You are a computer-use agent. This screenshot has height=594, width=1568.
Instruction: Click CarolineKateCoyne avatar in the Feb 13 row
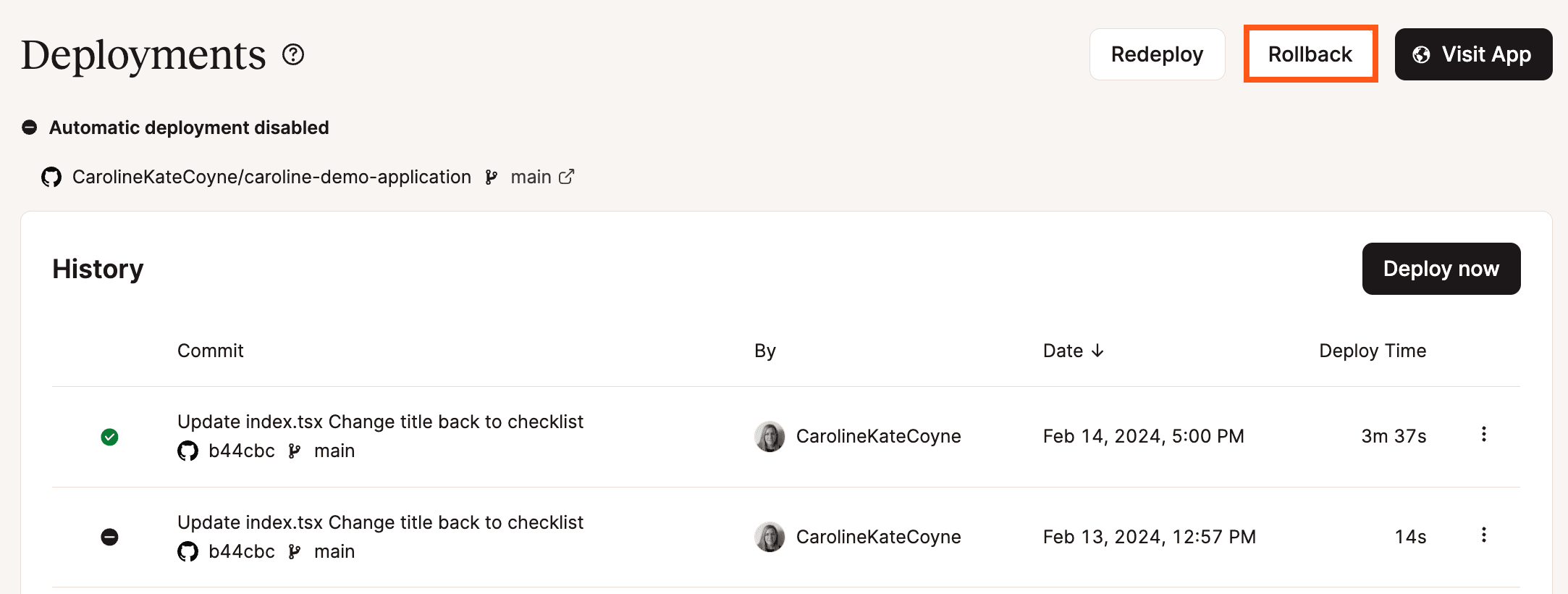(770, 537)
